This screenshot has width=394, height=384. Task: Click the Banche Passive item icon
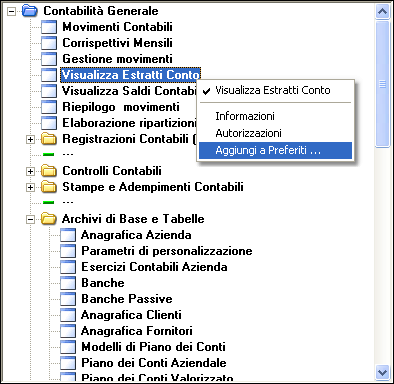click(x=68, y=299)
